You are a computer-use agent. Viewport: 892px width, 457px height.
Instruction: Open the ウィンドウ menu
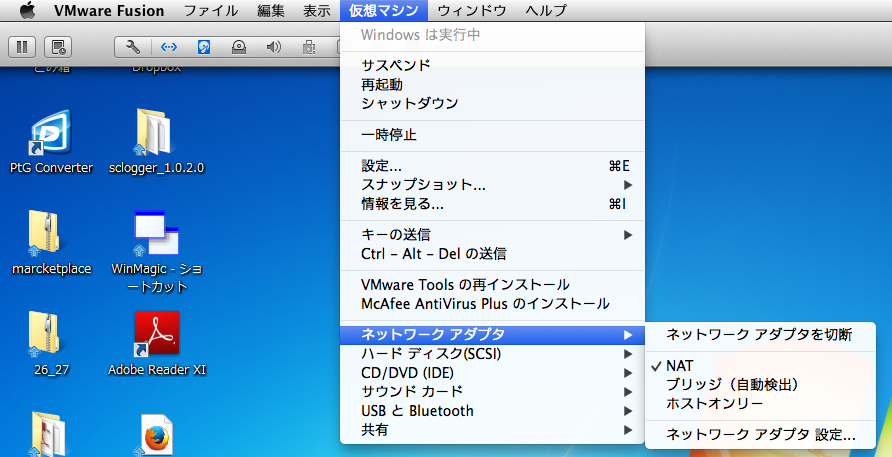(x=472, y=10)
